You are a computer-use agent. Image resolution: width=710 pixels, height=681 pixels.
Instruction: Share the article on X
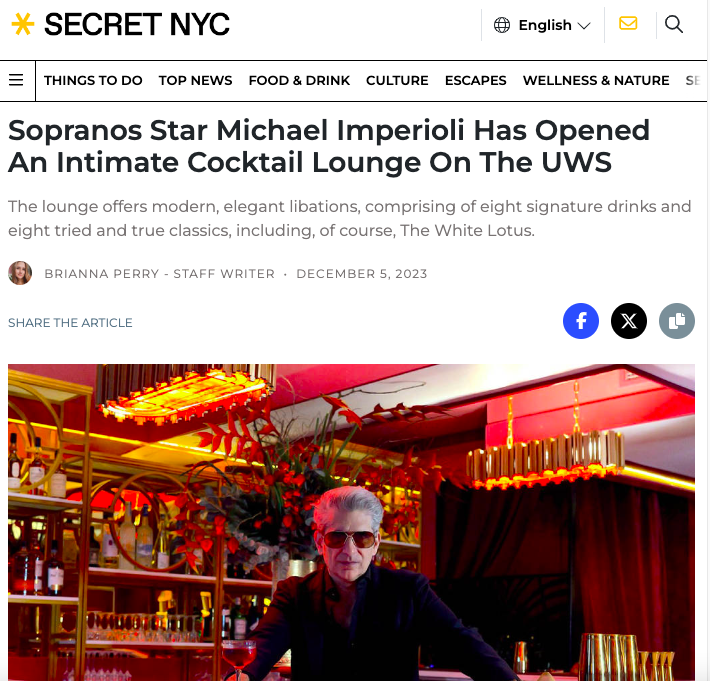coord(629,321)
